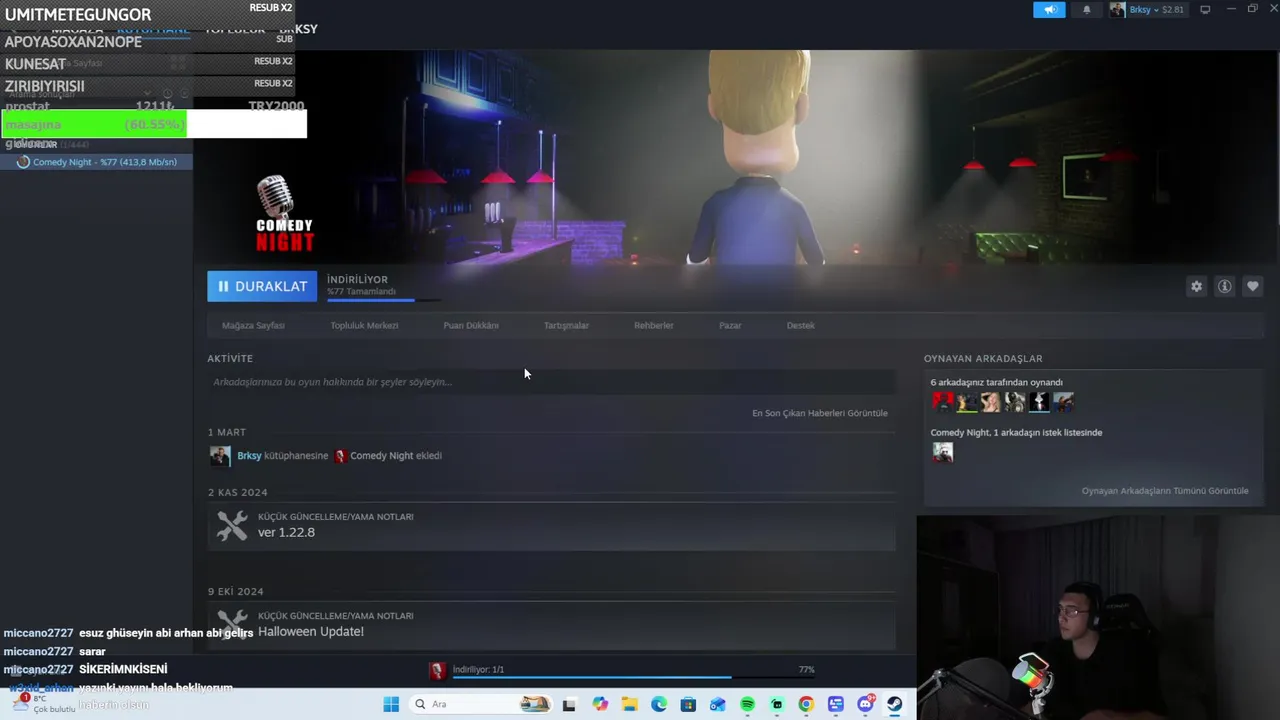Image resolution: width=1280 pixels, height=720 pixels.
Task: Expand the Brksy account dropdown
Action: 1147,10
